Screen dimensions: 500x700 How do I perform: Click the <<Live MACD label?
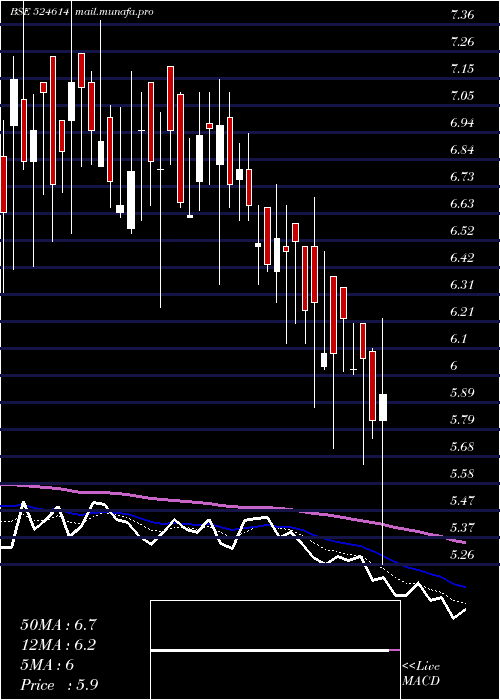click(x=421, y=674)
